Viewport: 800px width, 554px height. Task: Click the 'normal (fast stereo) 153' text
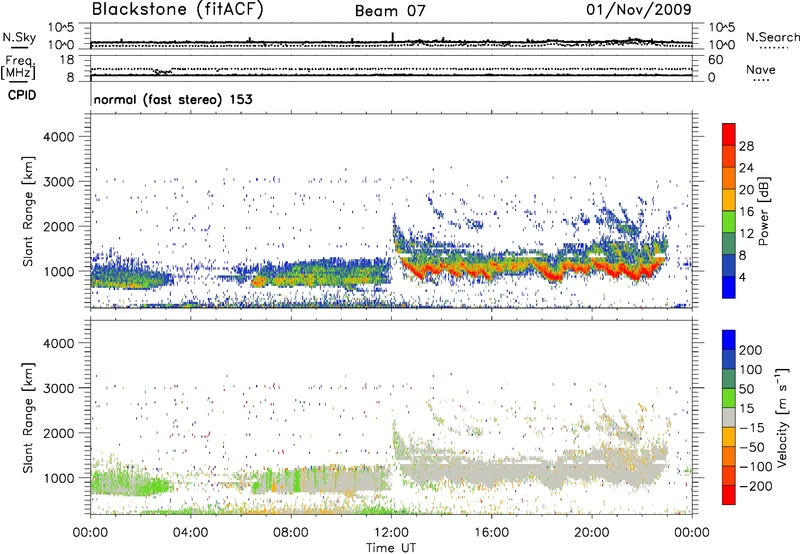173,100
